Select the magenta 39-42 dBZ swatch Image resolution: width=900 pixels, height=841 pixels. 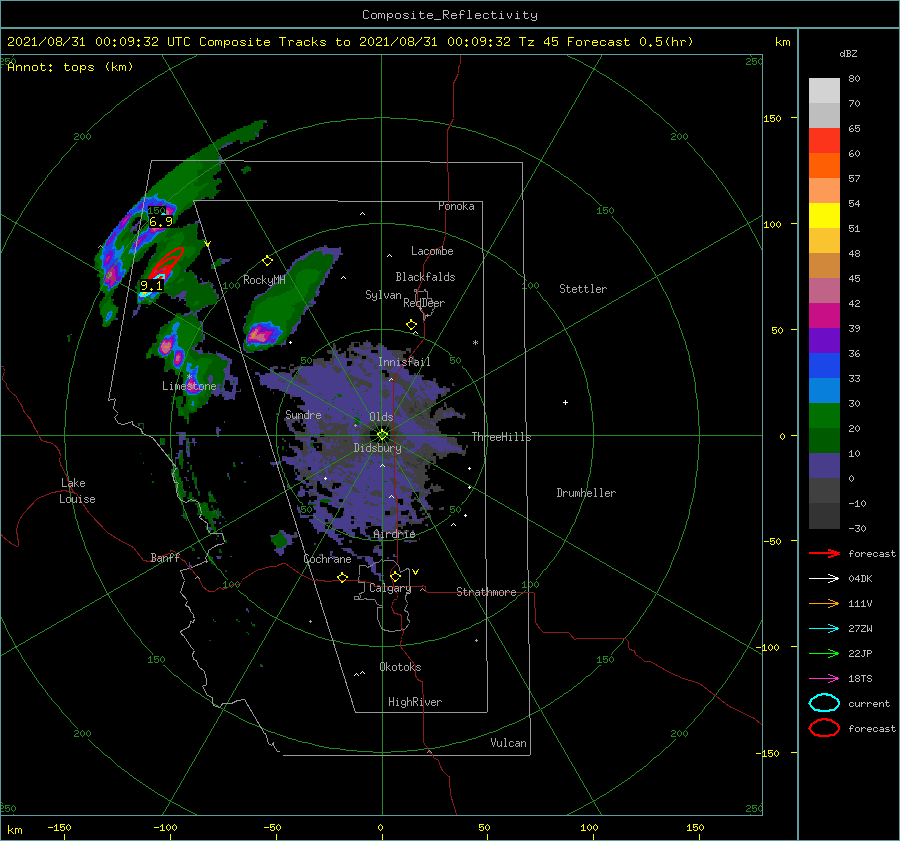tap(824, 316)
